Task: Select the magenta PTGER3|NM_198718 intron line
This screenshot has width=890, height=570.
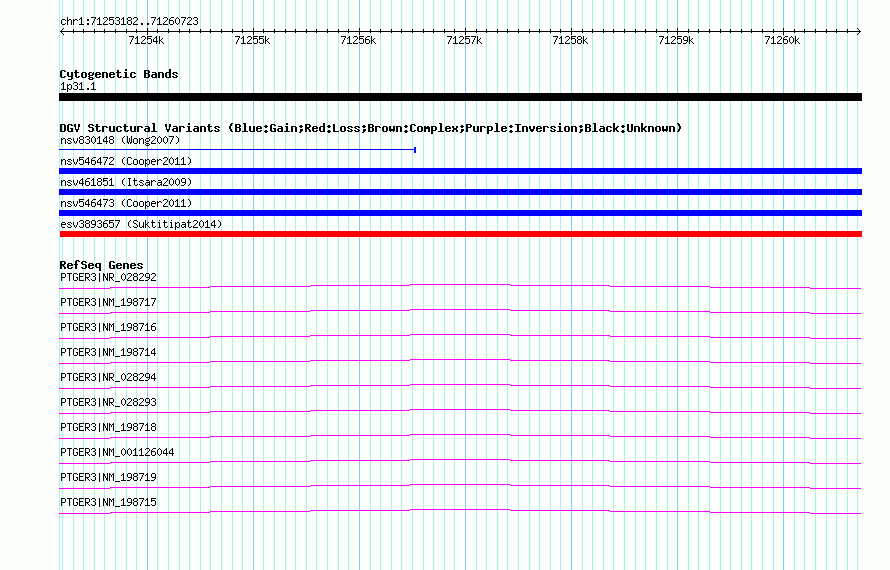Action: point(460,436)
